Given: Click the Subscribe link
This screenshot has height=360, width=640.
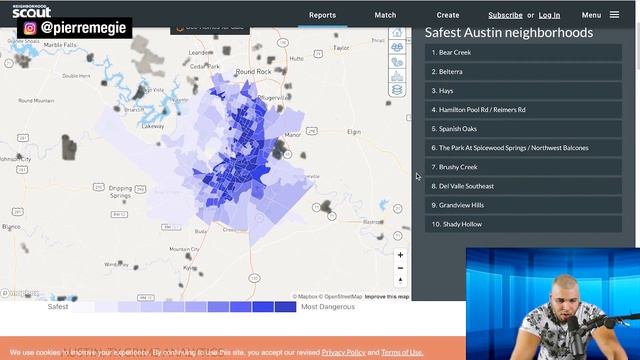Looking at the screenshot, I should tap(505, 15).
